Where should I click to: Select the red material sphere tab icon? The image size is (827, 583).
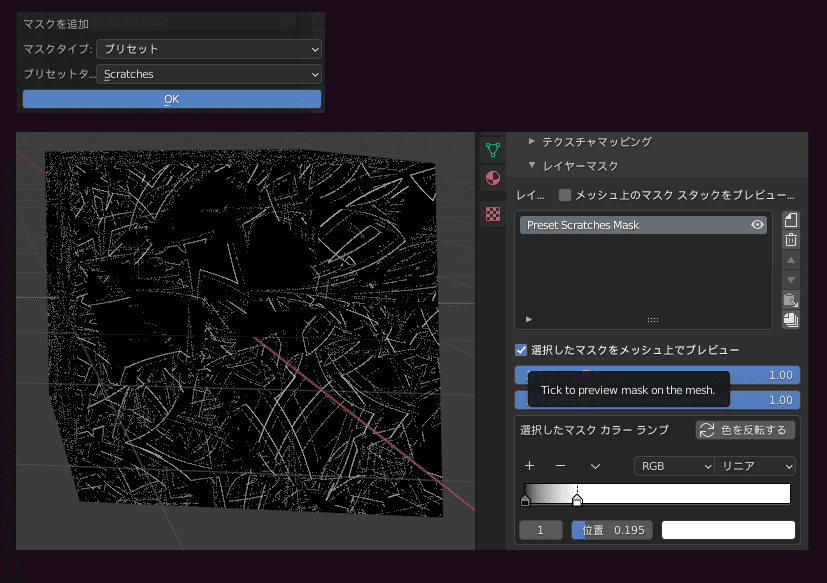point(493,178)
